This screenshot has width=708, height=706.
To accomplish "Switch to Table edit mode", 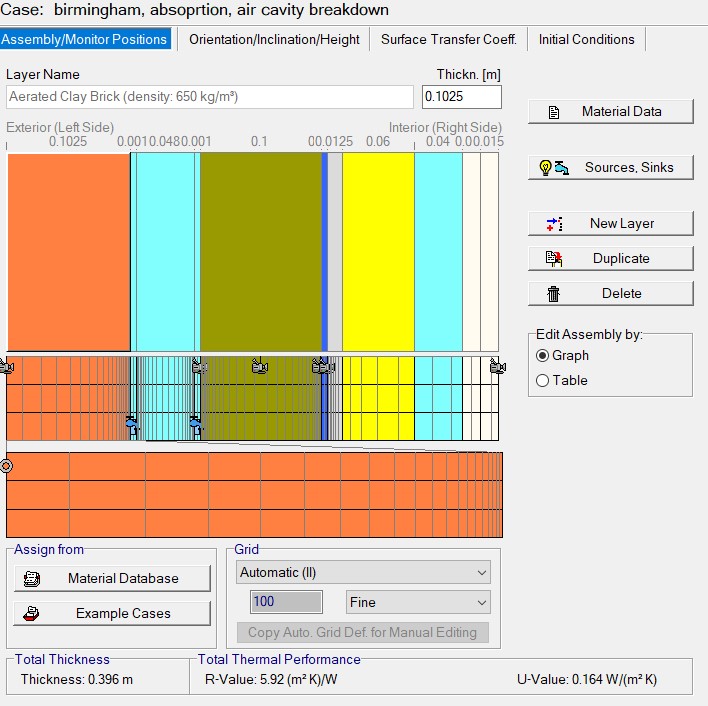I will pos(543,381).
